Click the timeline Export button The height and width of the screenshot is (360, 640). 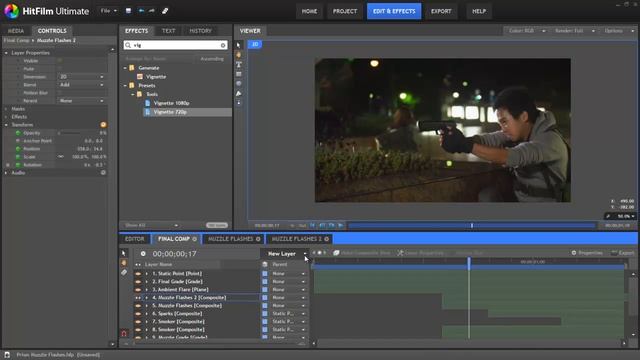tap(623, 253)
